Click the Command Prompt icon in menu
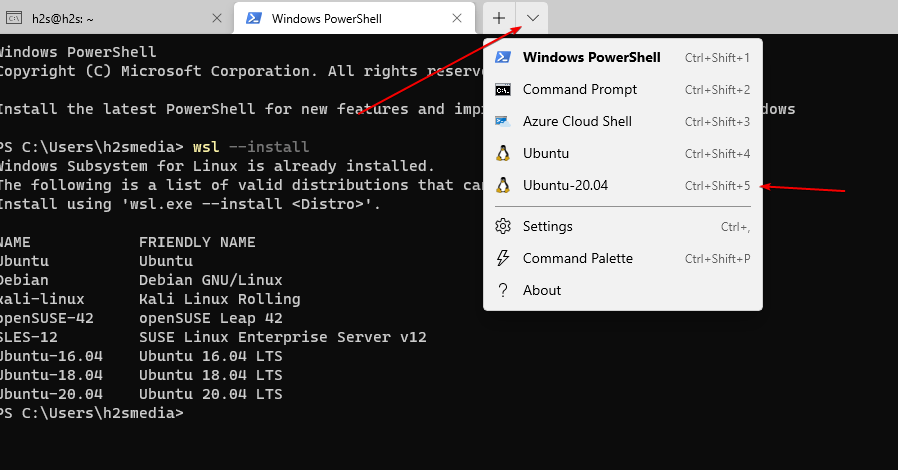 coord(504,89)
